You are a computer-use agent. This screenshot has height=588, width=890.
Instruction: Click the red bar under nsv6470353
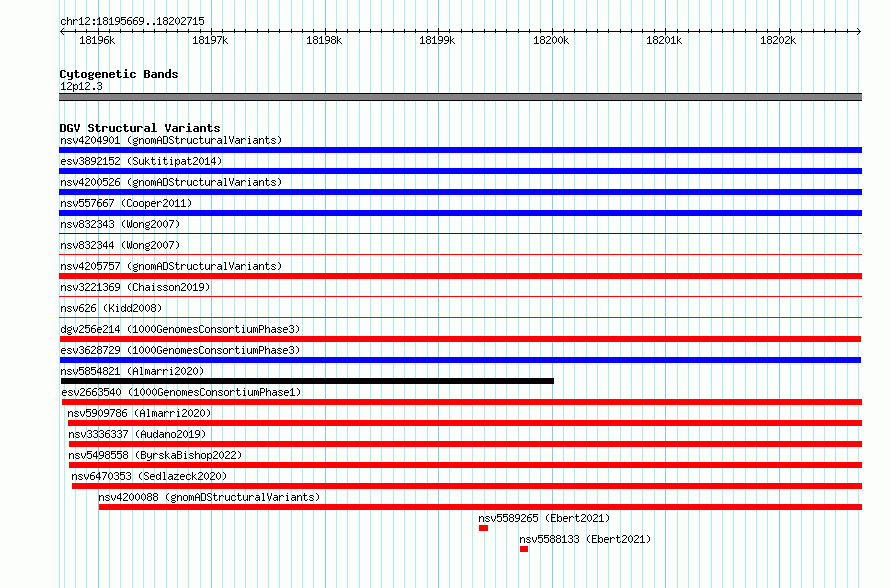click(467, 486)
